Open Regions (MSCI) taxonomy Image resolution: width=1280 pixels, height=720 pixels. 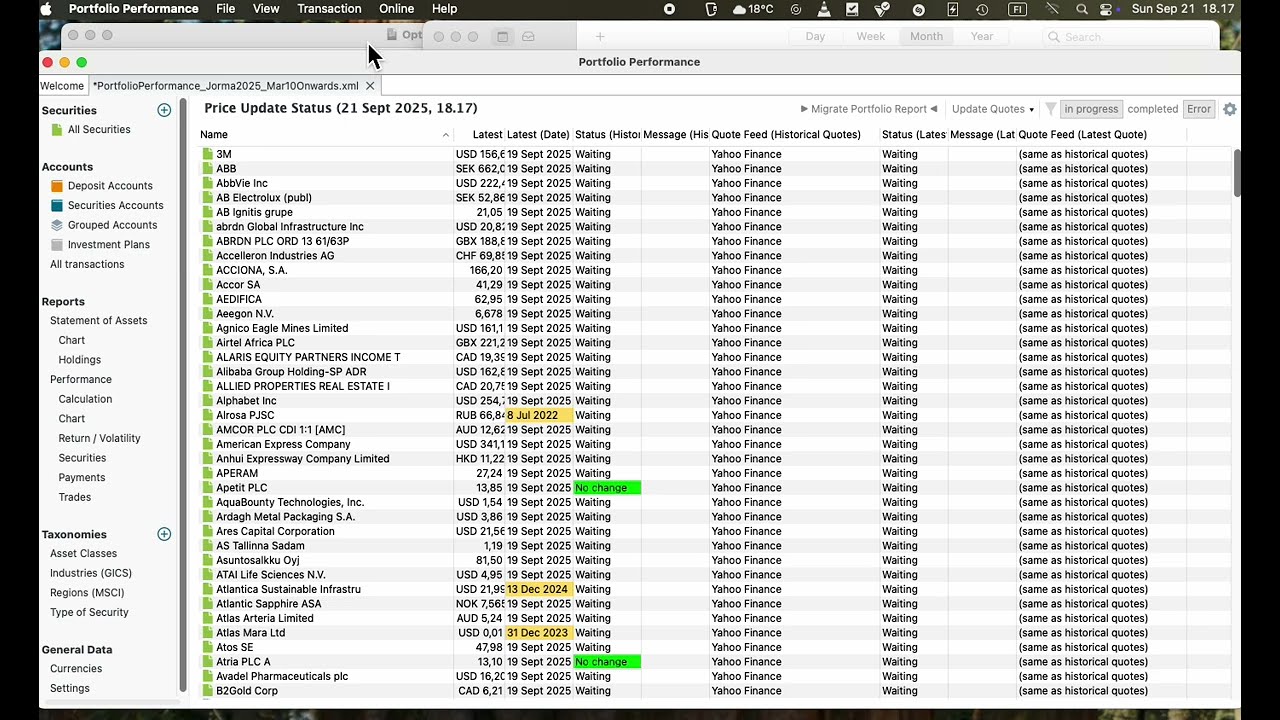(87, 593)
